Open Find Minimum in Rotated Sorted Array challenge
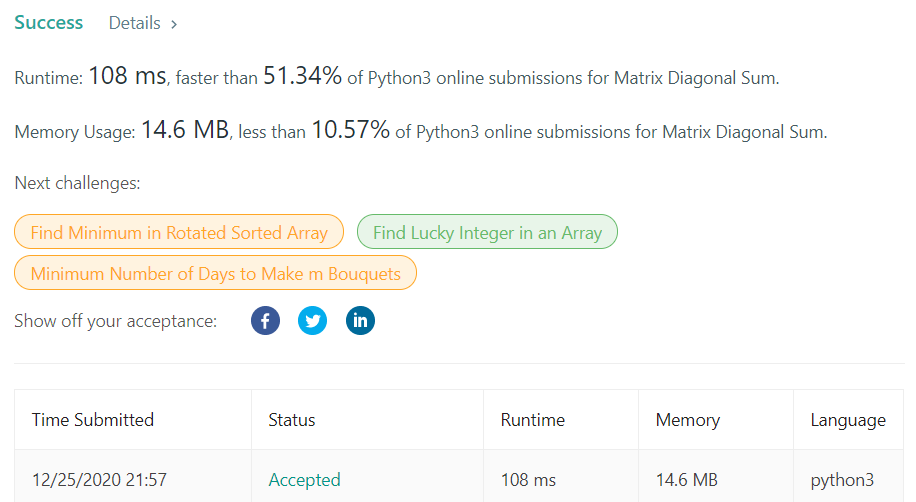This screenshot has height=502, width=916. tap(179, 232)
